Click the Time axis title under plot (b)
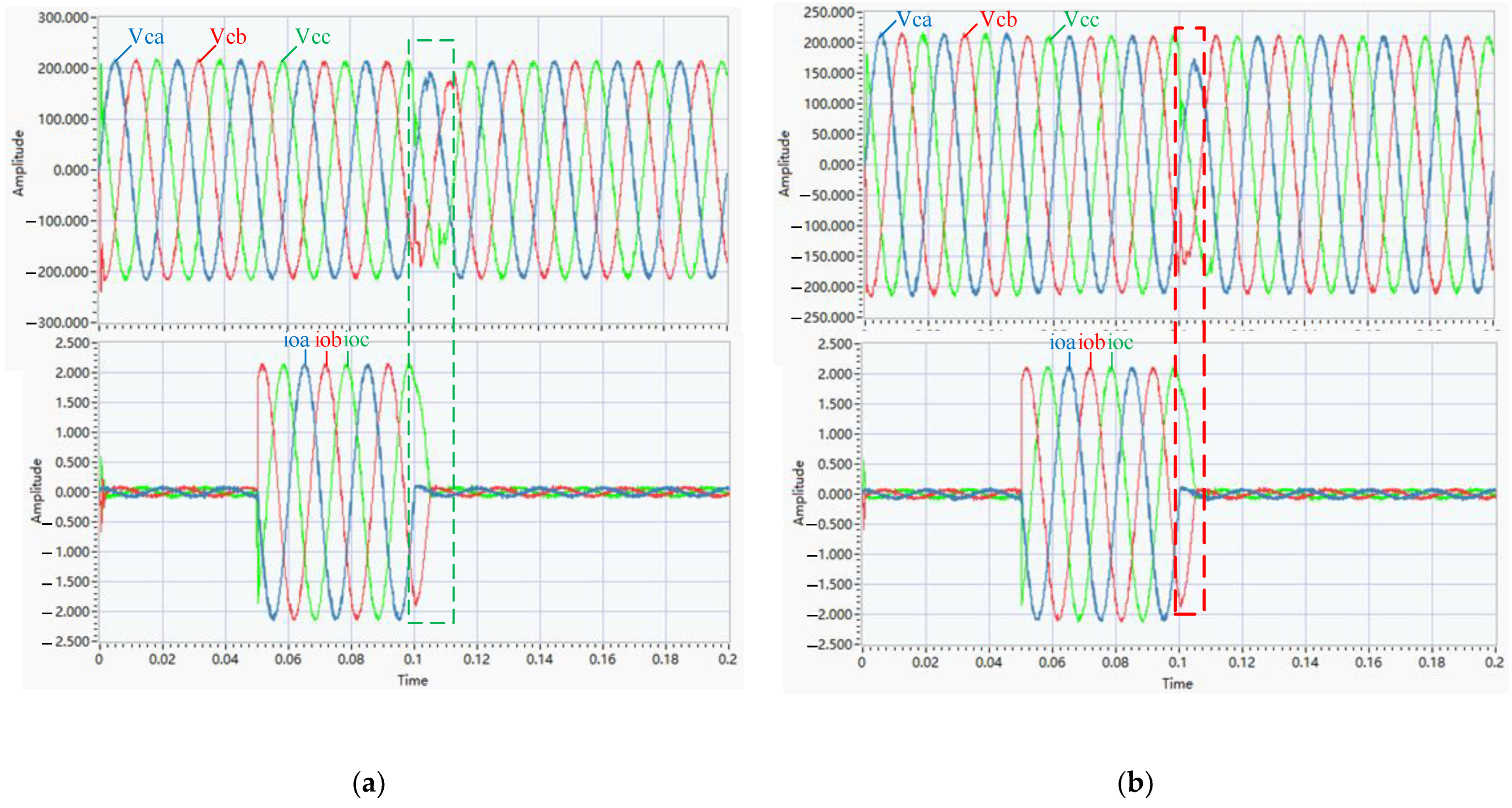The image size is (1512, 808). click(x=1177, y=683)
